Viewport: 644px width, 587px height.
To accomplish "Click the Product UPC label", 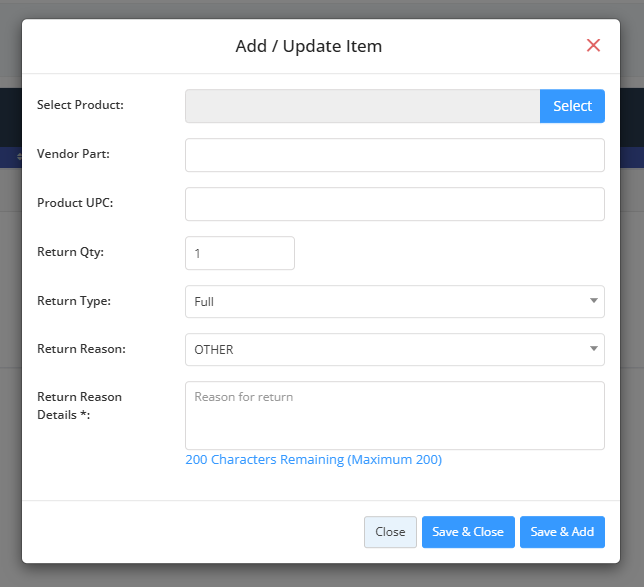I will [x=75, y=203].
